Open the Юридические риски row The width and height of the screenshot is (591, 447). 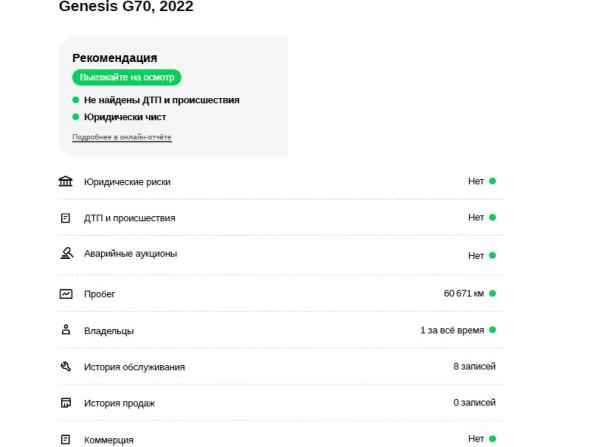tap(280, 181)
